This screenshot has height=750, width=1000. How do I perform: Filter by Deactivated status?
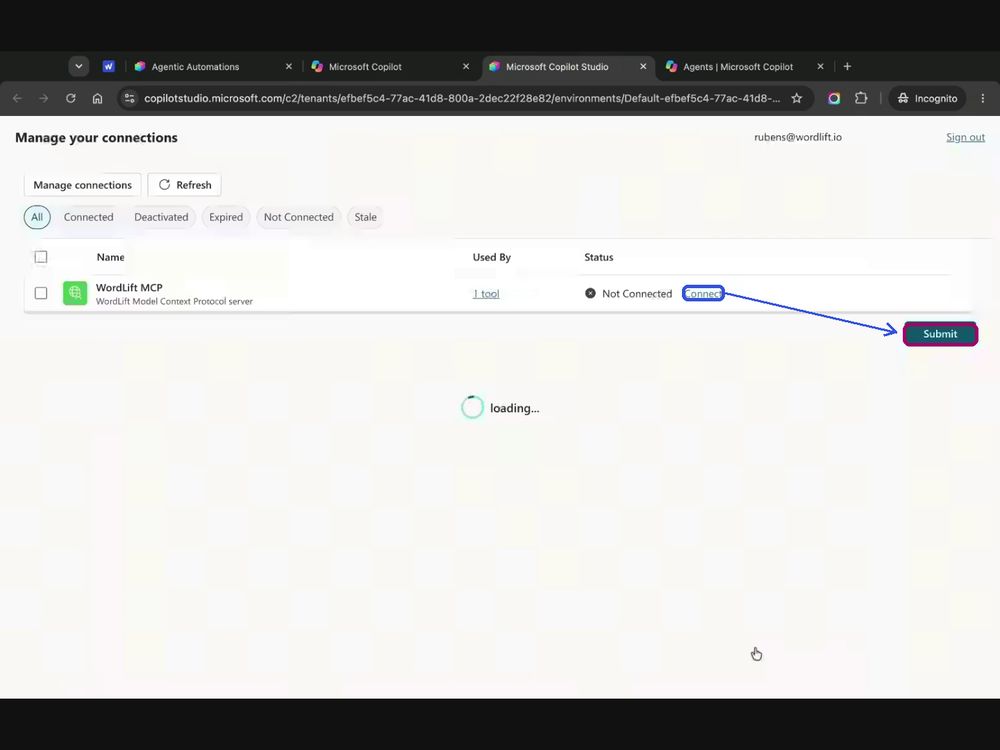coord(161,217)
